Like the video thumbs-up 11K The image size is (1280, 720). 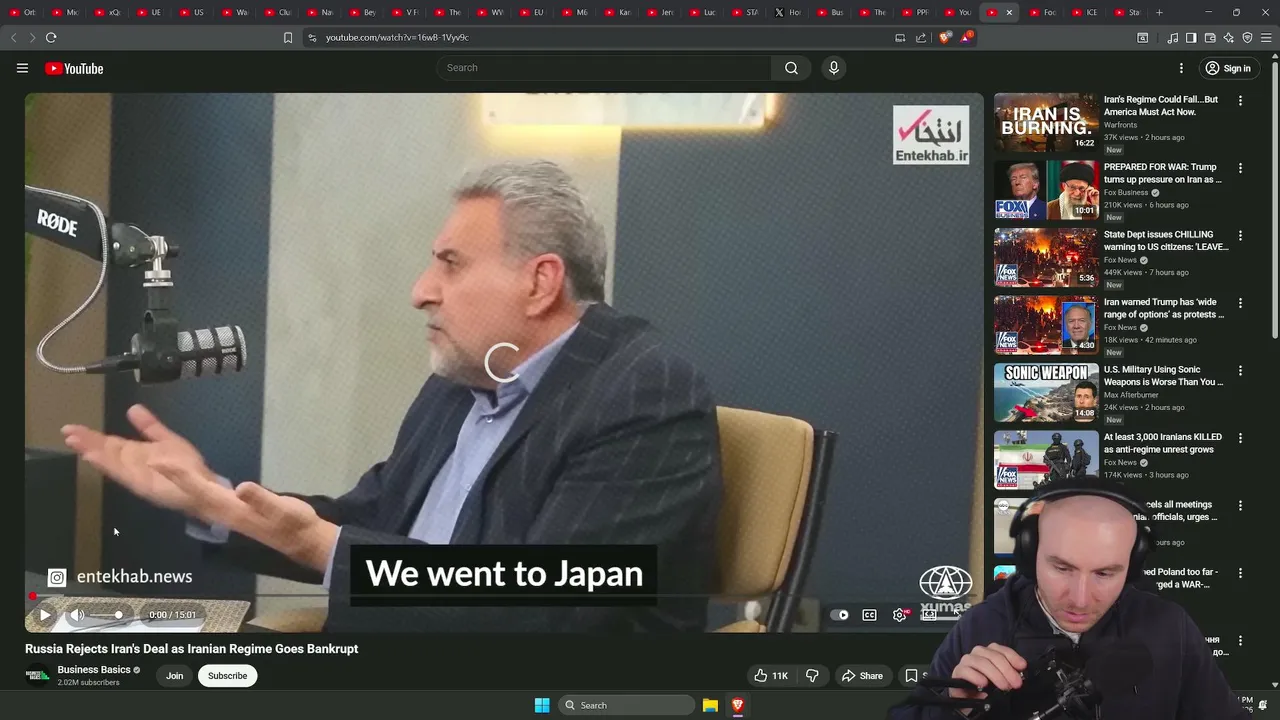point(771,676)
